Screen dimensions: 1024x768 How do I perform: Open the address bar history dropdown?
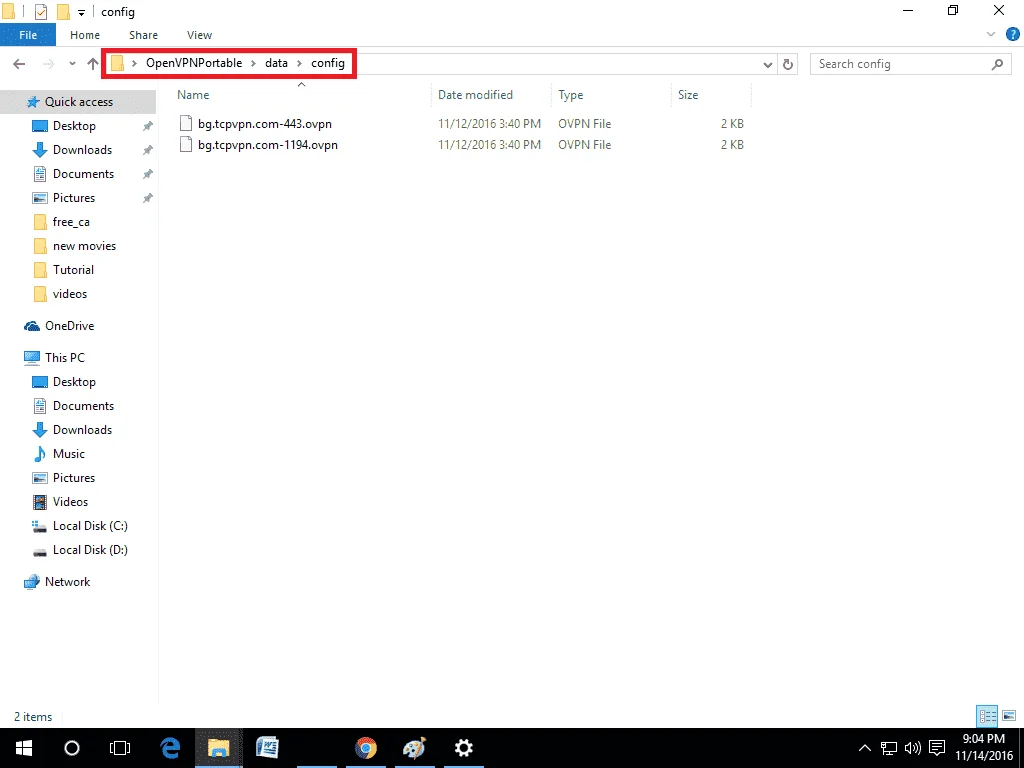coord(768,64)
